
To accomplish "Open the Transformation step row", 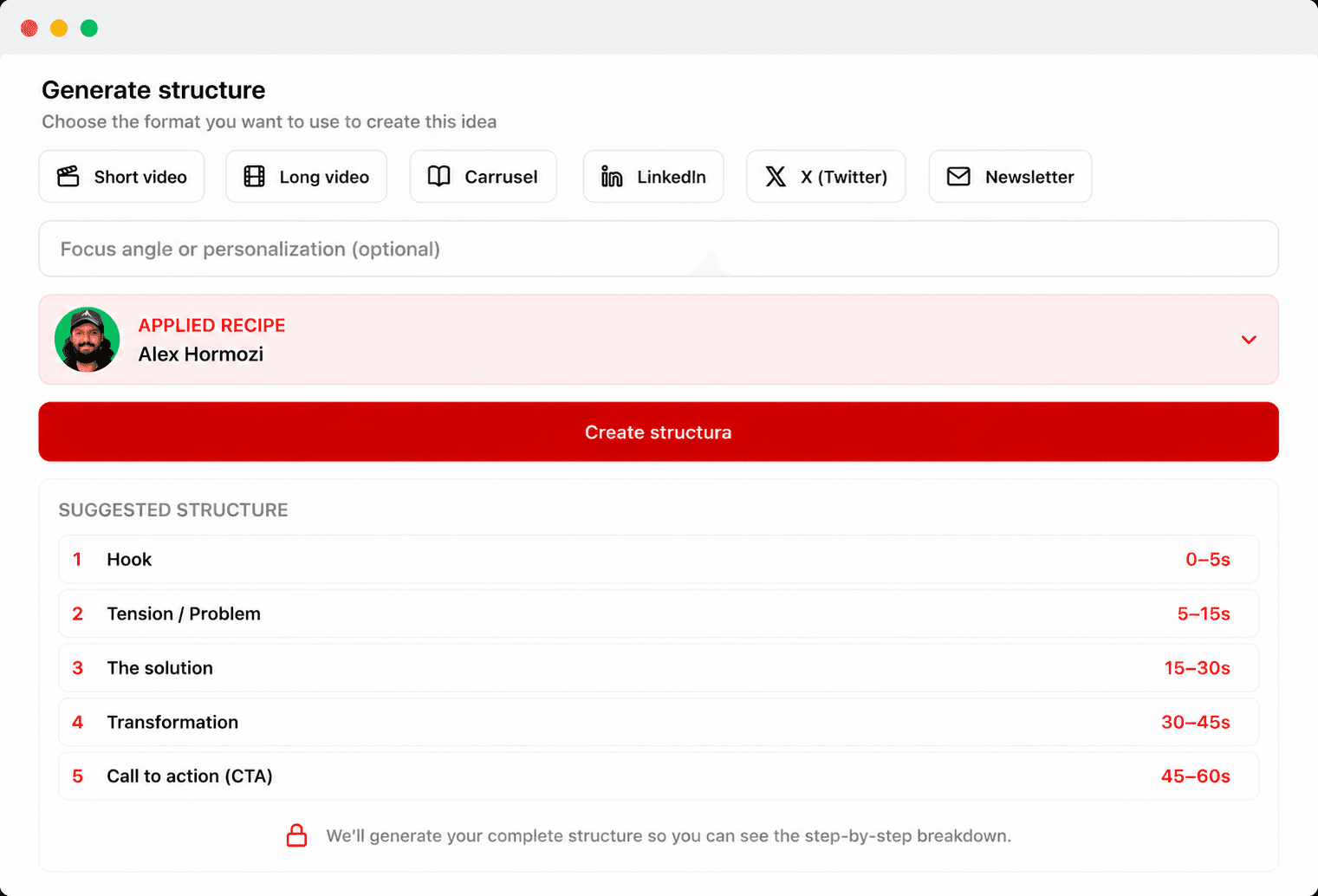I will [659, 722].
